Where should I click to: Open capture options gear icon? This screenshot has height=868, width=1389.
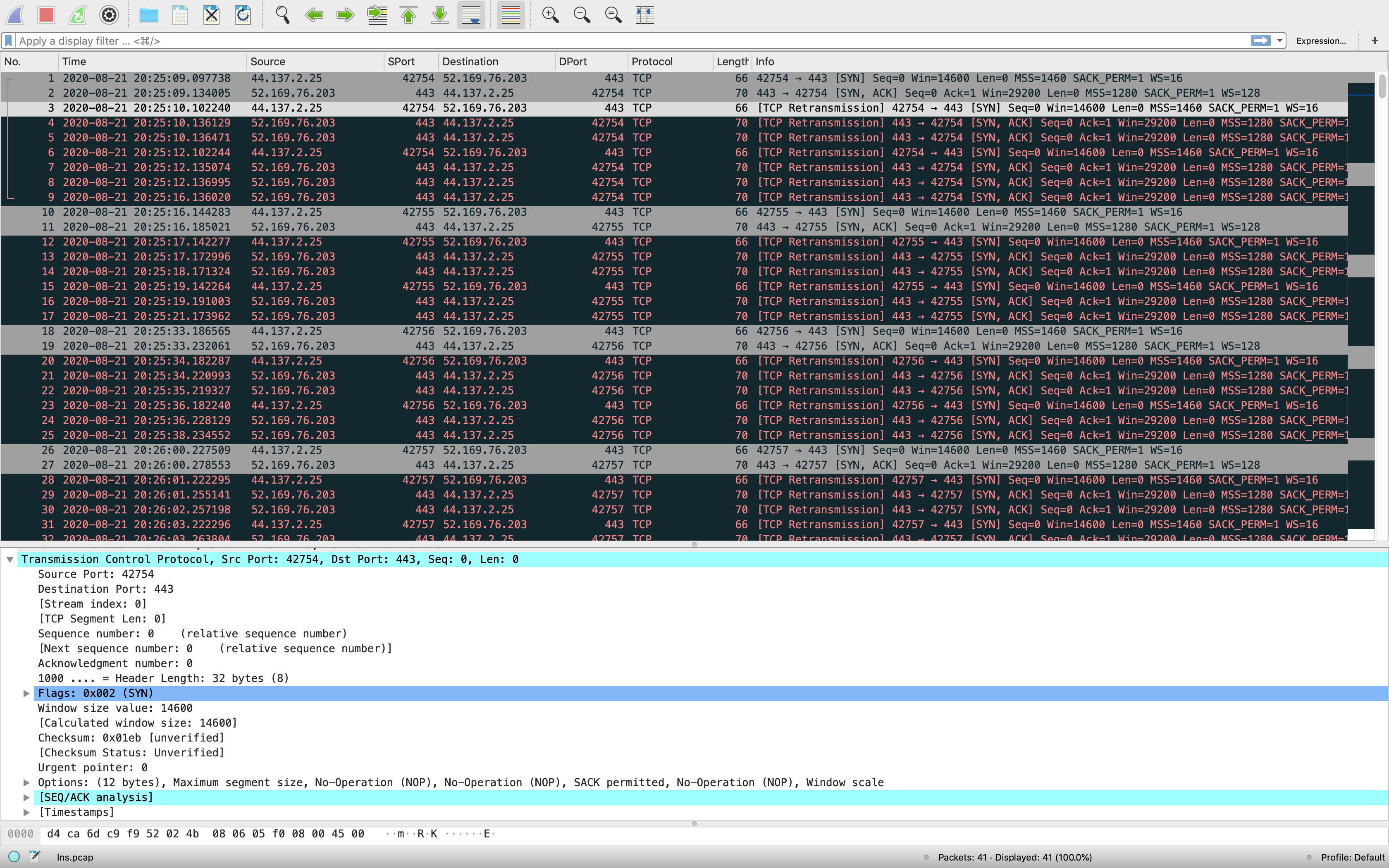pyautogui.click(x=109, y=15)
